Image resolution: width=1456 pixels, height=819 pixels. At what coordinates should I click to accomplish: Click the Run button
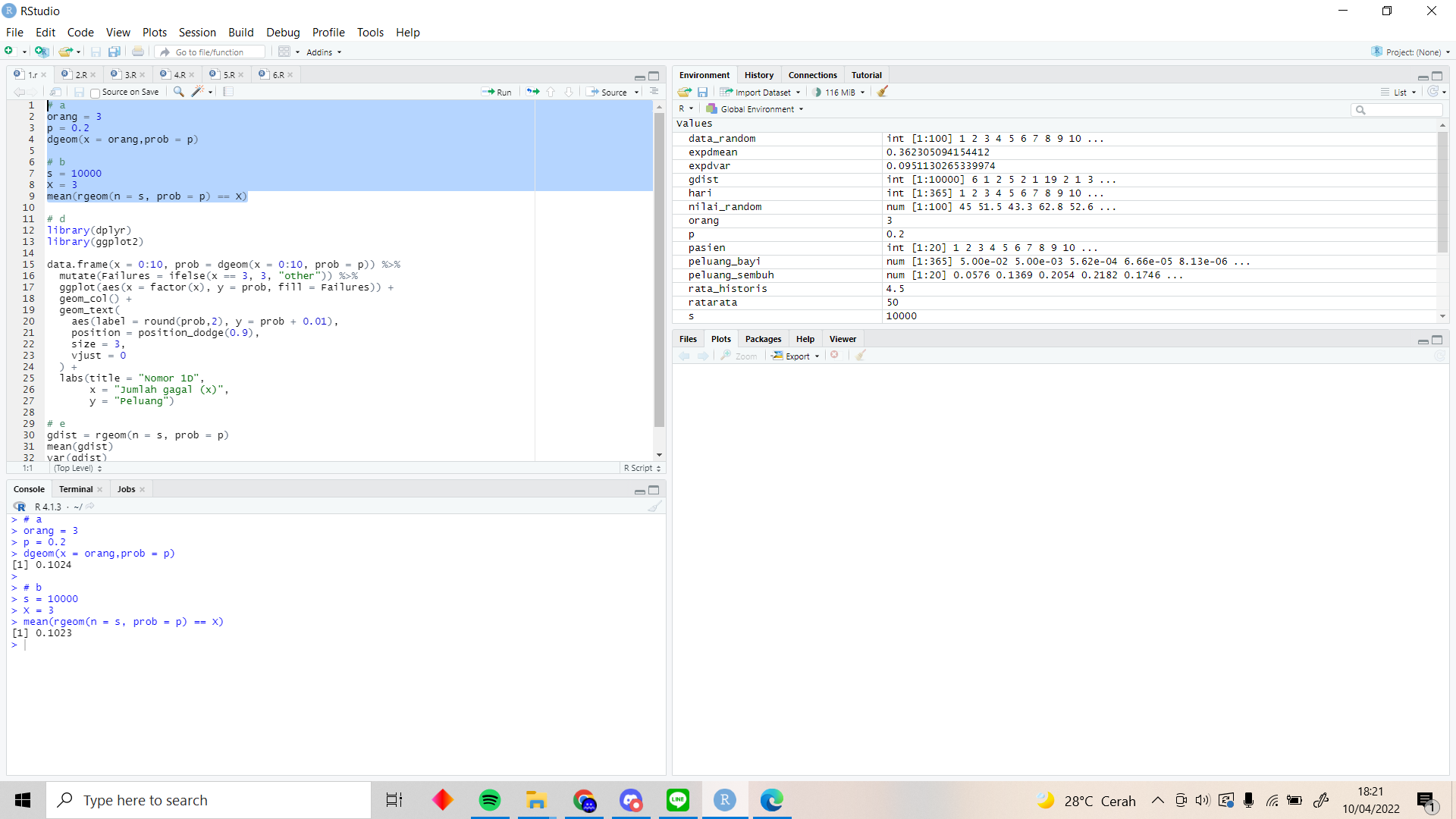point(497,92)
